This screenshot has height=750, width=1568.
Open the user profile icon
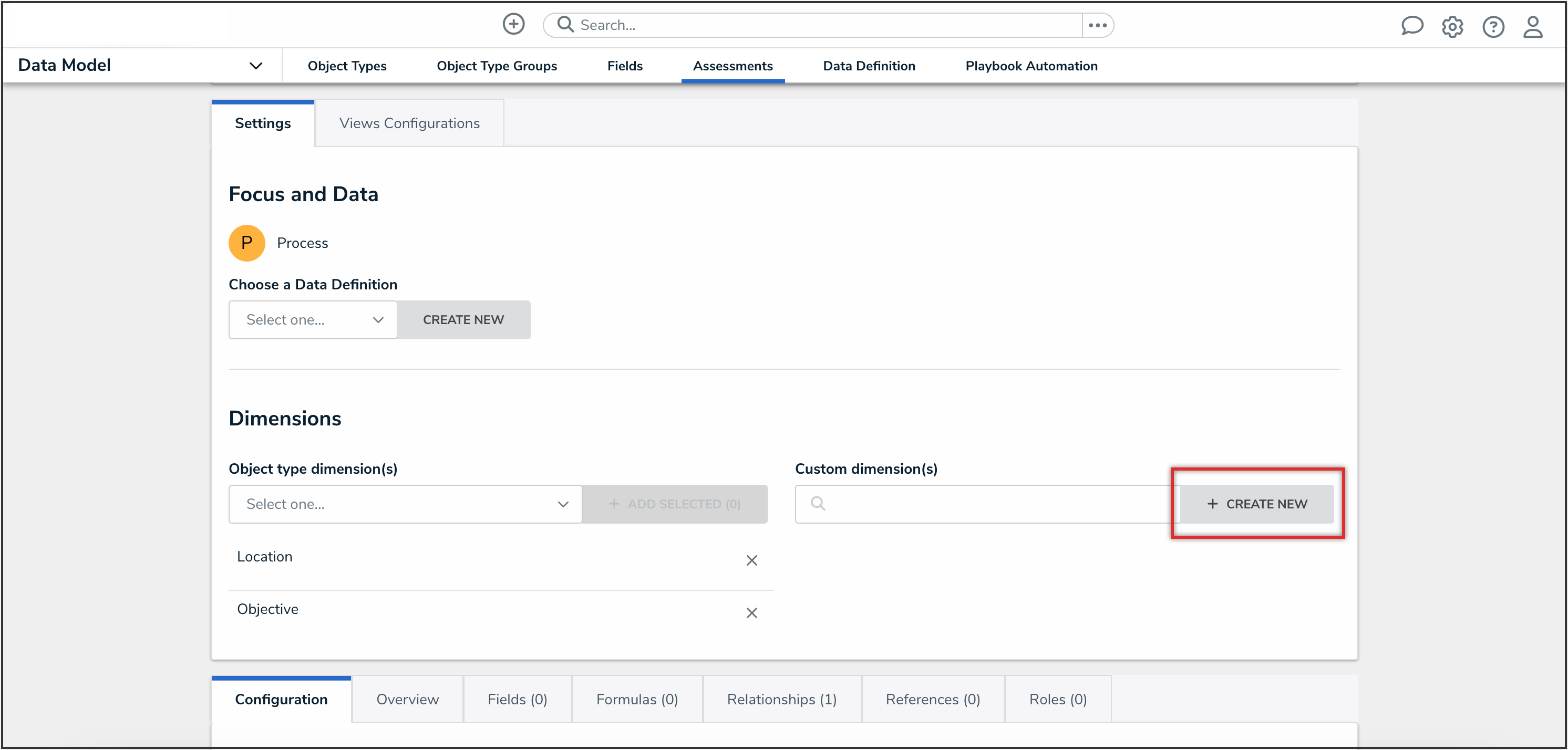click(x=1533, y=27)
